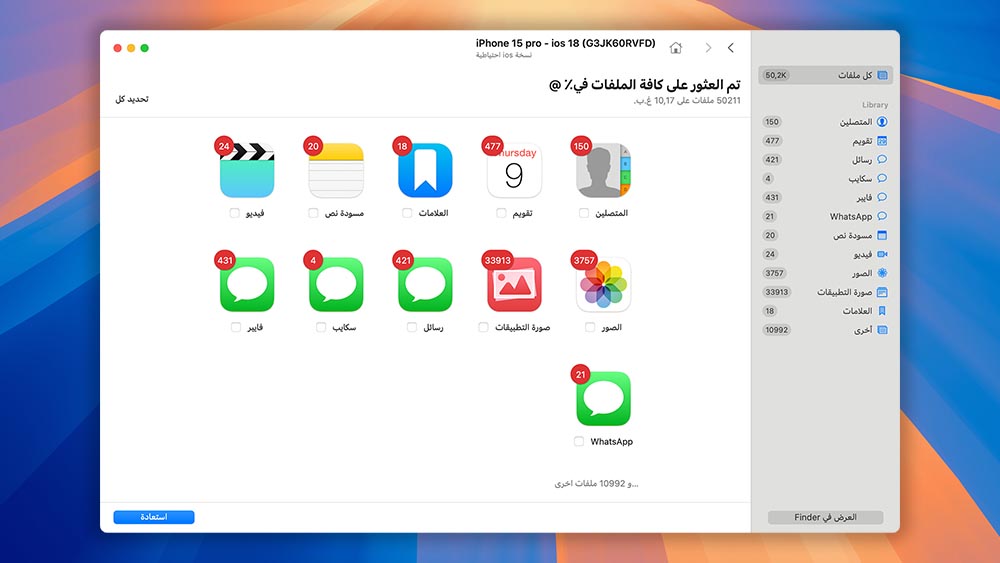Select كل ملفات in the sidebar
This screenshot has height=563, width=1000.
click(825, 75)
